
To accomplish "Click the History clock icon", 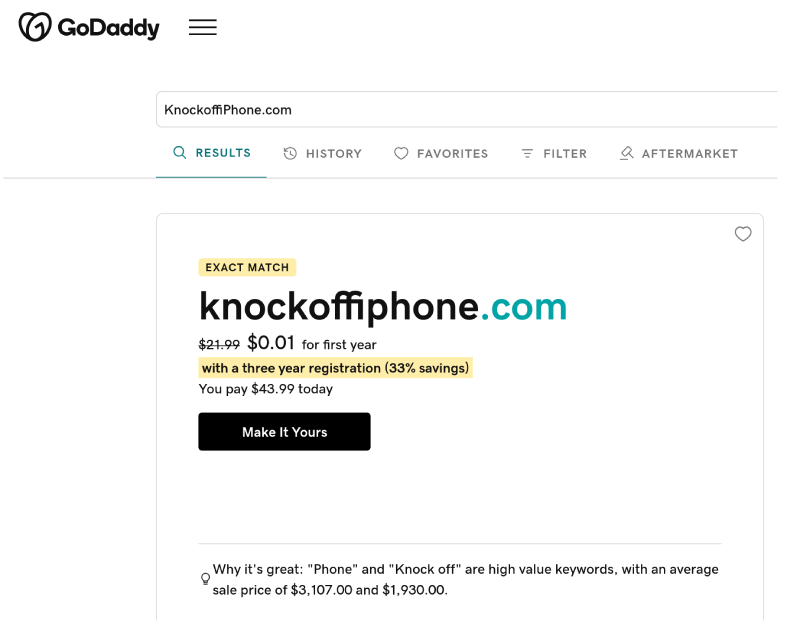I will coord(290,154).
